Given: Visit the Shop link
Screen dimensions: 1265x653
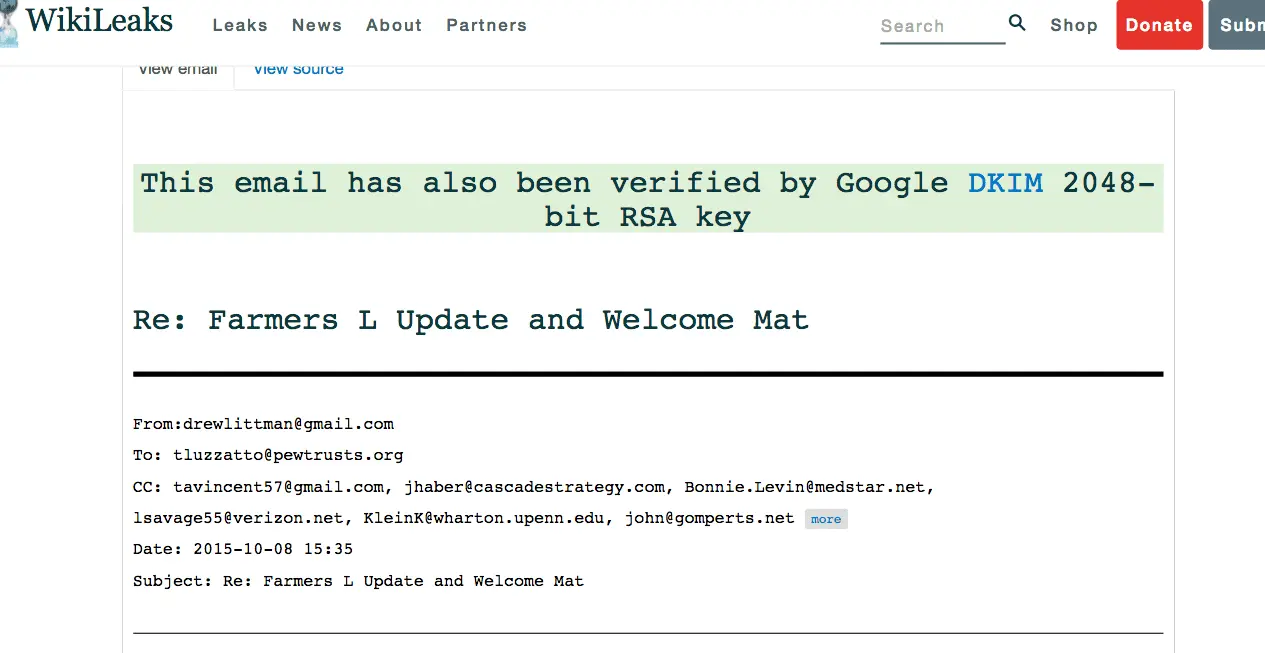Looking at the screenshot, I should click(x=1074, y=25).
